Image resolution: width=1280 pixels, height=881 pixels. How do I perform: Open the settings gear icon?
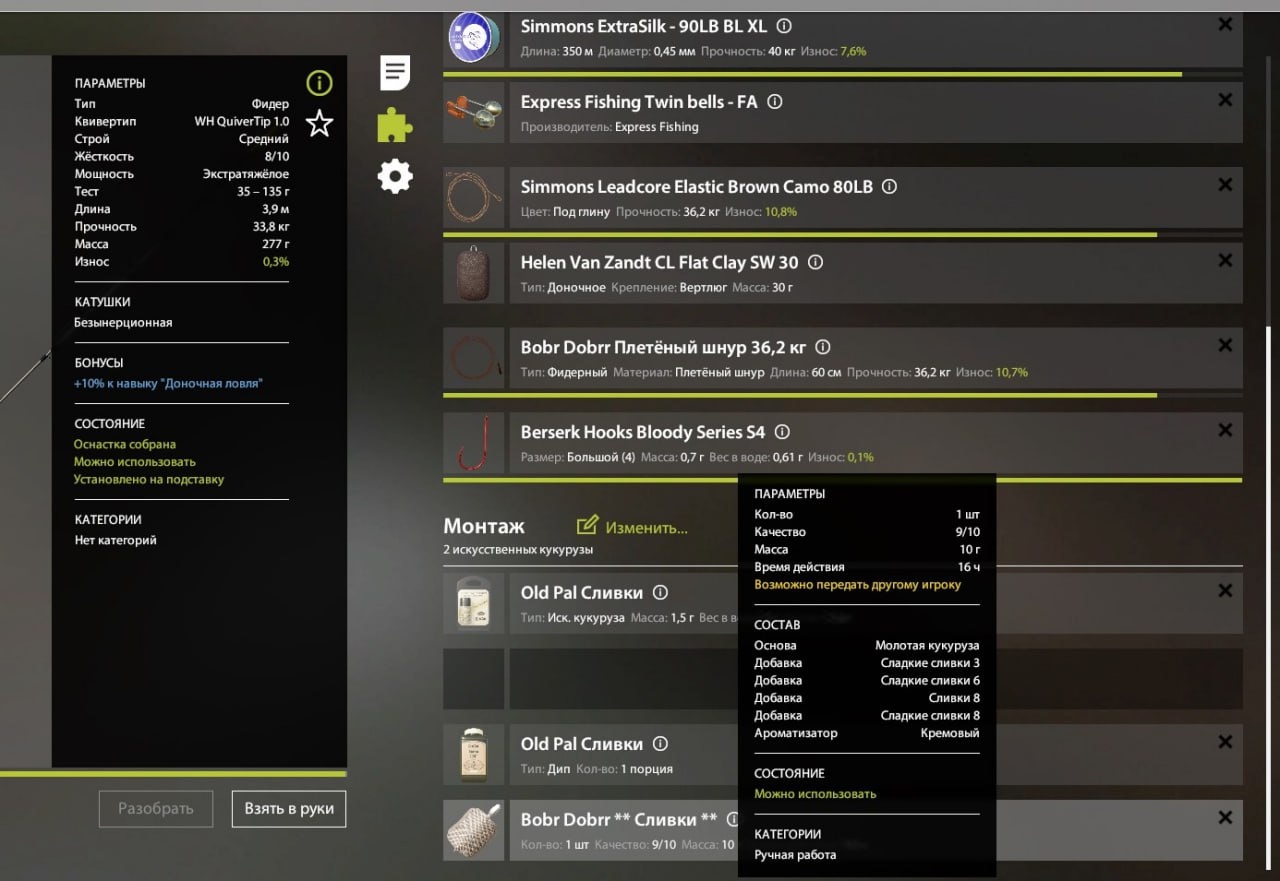tap(395, 177)
